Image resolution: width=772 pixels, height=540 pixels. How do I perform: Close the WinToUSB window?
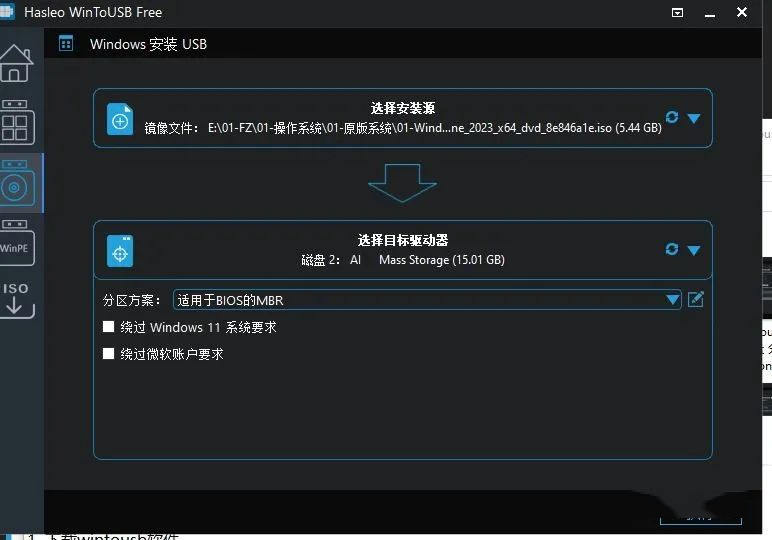coord(742,12)
